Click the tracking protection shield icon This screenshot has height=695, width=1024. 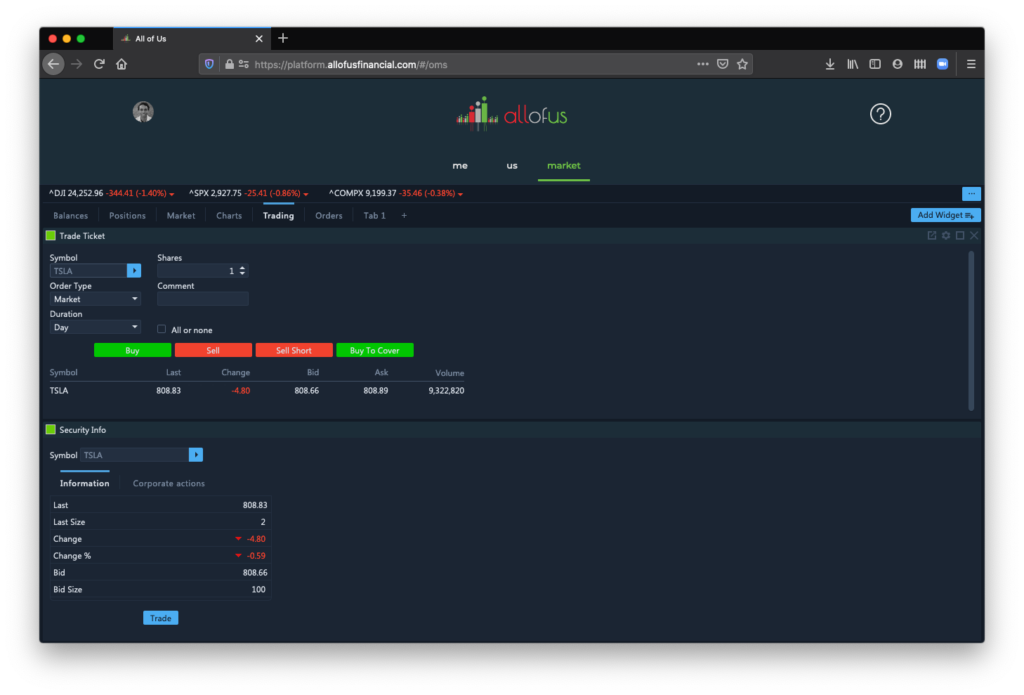(209, 64)
